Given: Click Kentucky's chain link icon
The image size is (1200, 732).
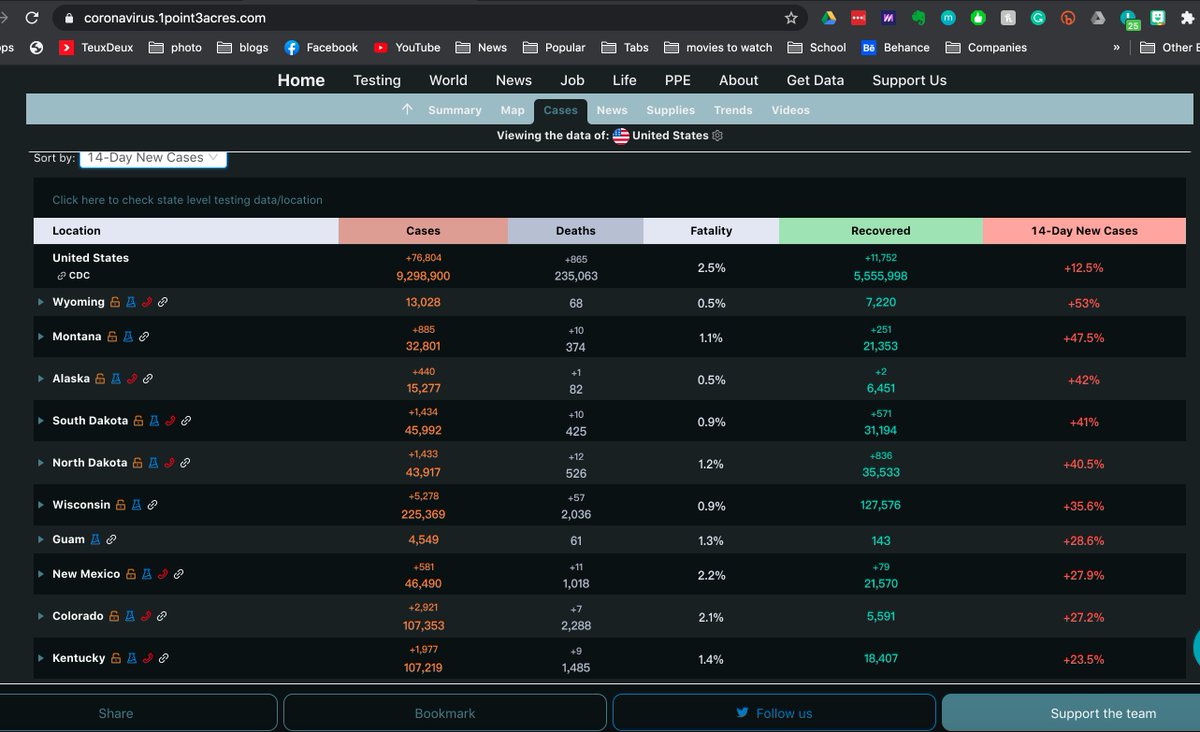Looking at the screenshot, I should pos(164,658).
